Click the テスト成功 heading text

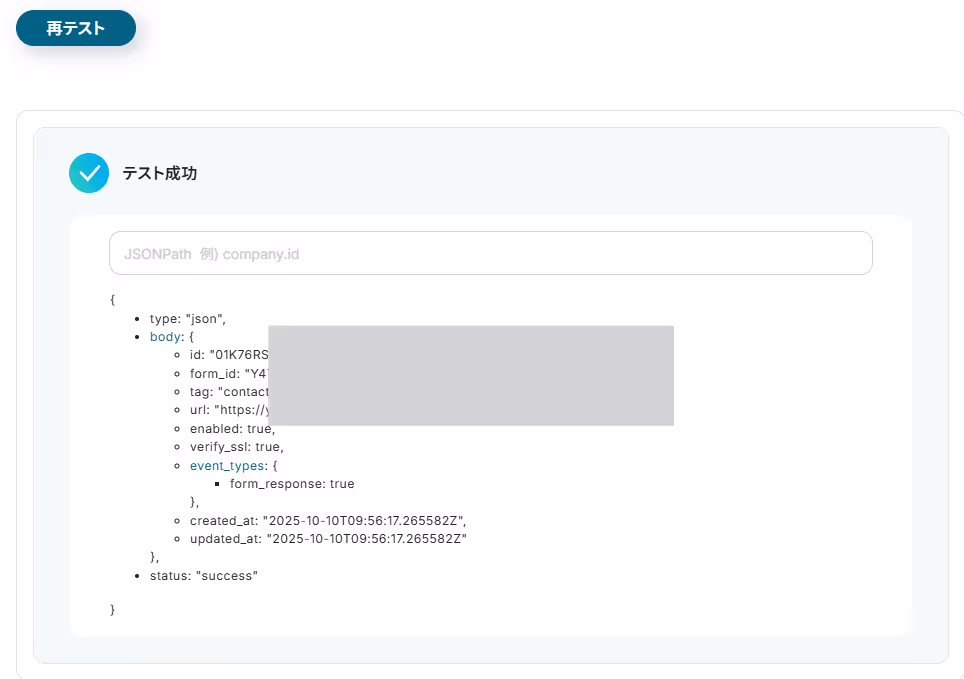[x=160, y=173]
